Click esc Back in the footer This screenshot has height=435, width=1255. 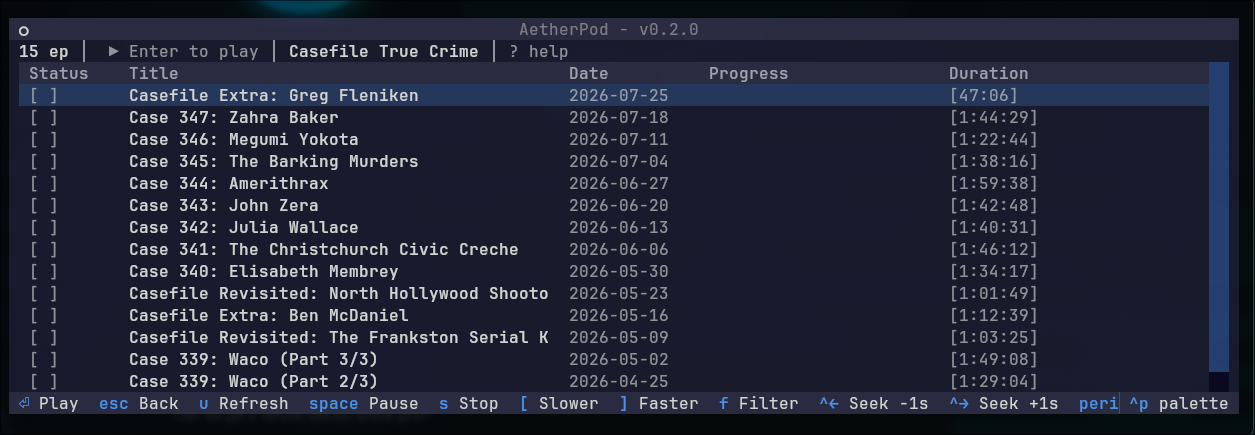point(139,404)
